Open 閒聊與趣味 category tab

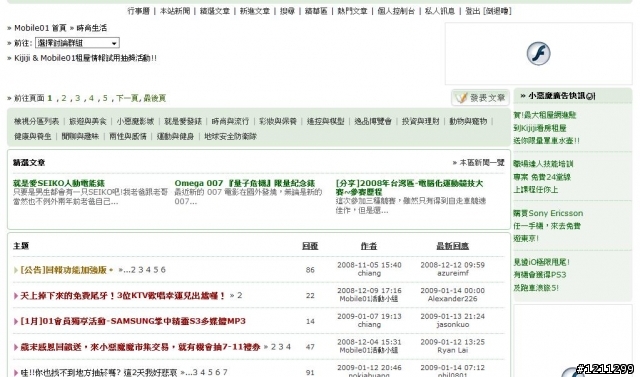(x=80, y=136)
